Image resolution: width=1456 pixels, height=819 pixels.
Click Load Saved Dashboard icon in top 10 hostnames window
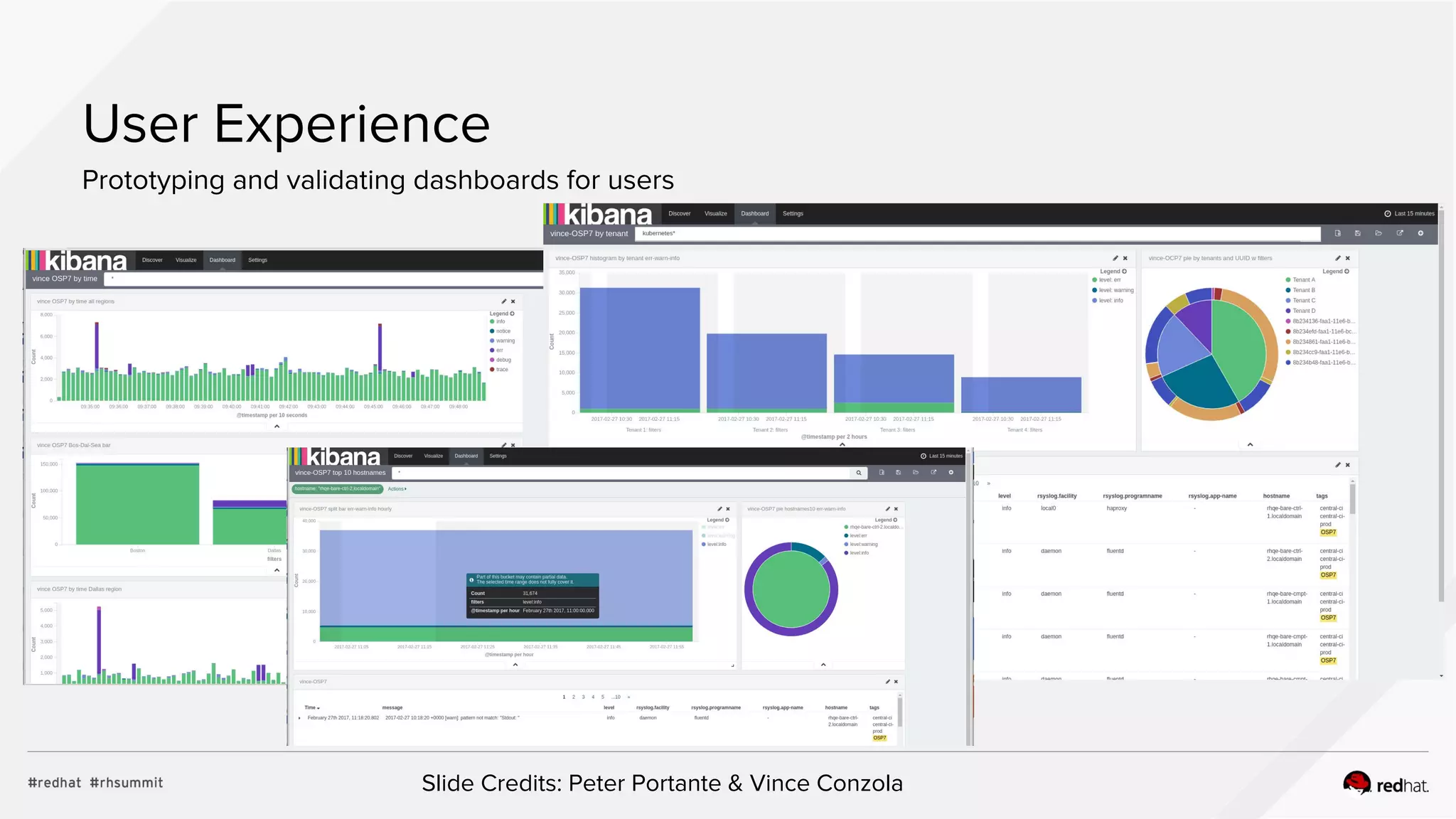click(916, 473)
